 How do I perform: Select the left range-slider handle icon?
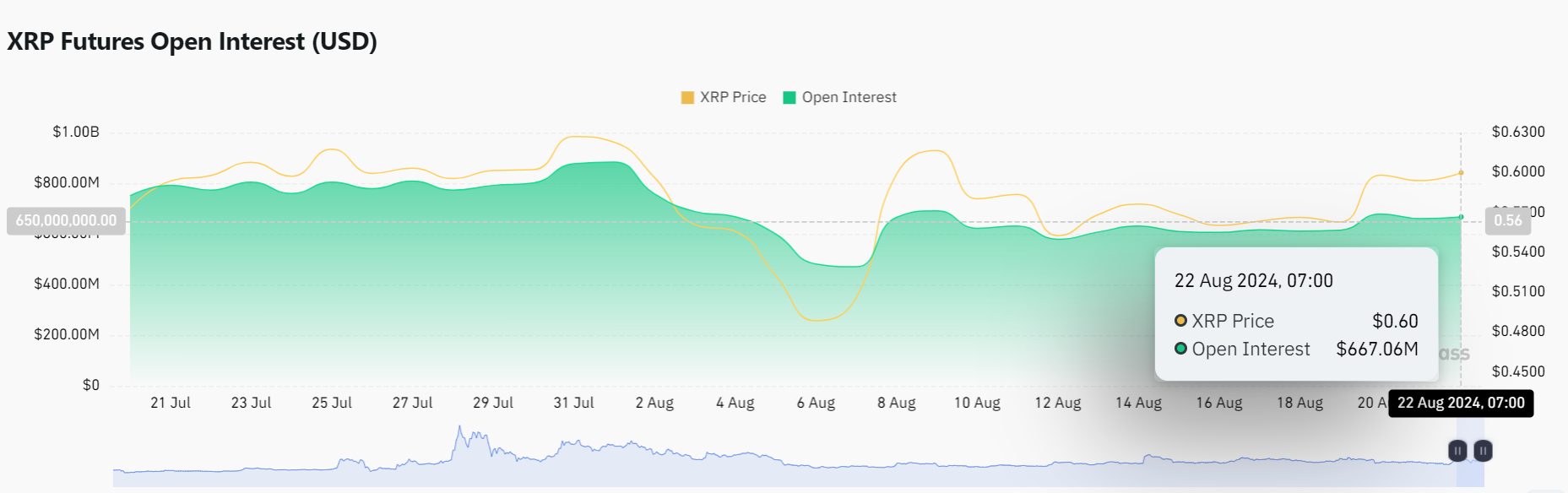point(1457,451)
